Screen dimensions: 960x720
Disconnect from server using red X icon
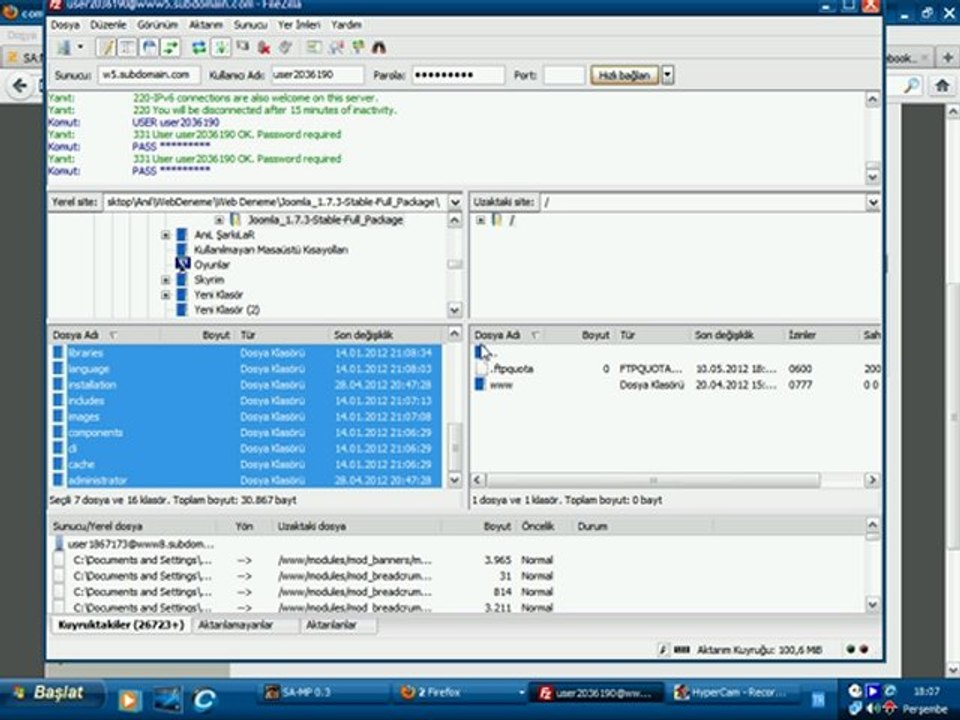264,47
